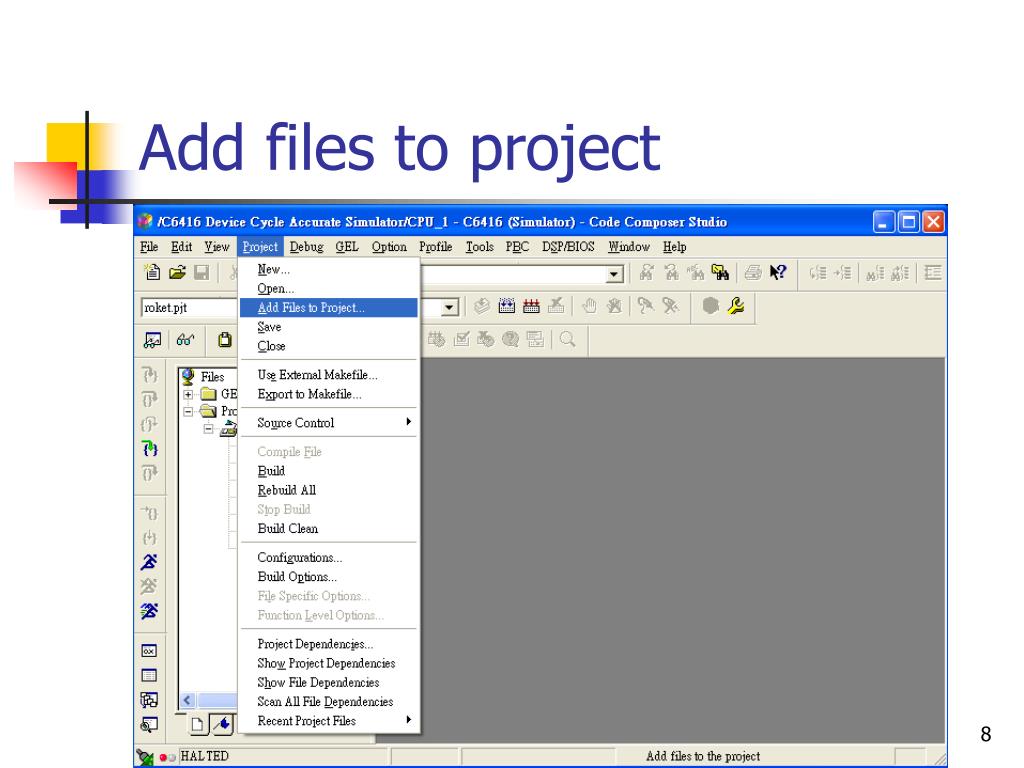Image resolution: width=1024 pixels, height=768 pixels.
Task: Click the incremental build toolbar icon
Action: [507, 306]
